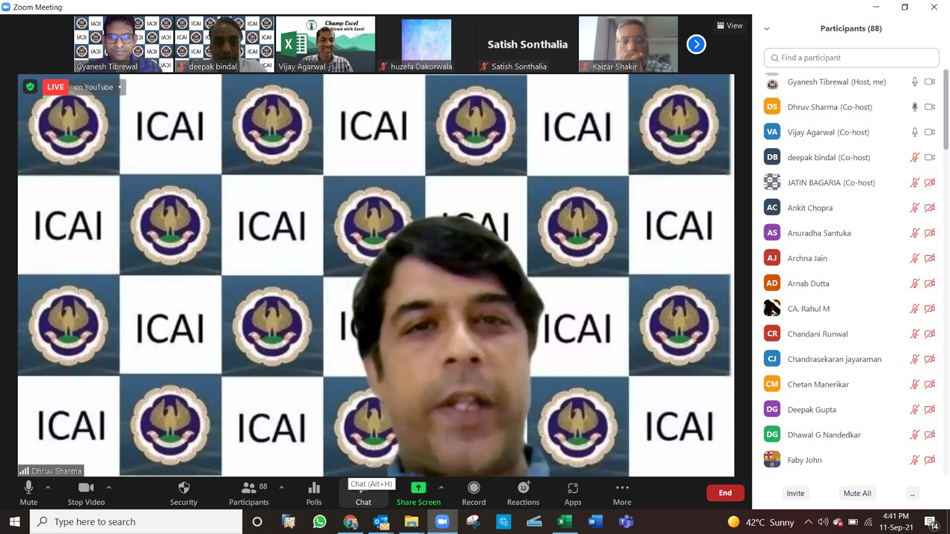Viewport: 950px width, 534px height.
Task: Toggle Vijay Agarwal's microphone in participants
Action: pos(914,132)
